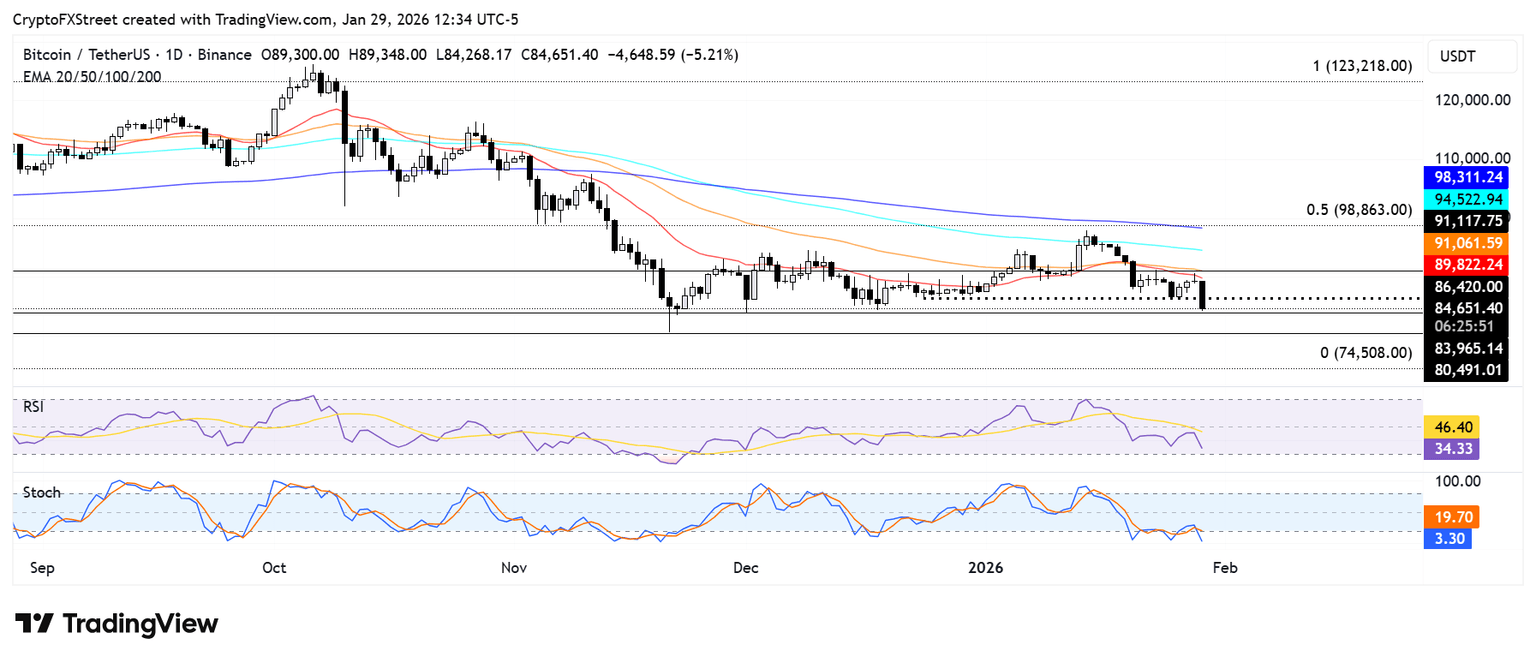1536x662 pixels.
Task: Click the 2026 label on time axis
Action: click(x=986, y=568)
